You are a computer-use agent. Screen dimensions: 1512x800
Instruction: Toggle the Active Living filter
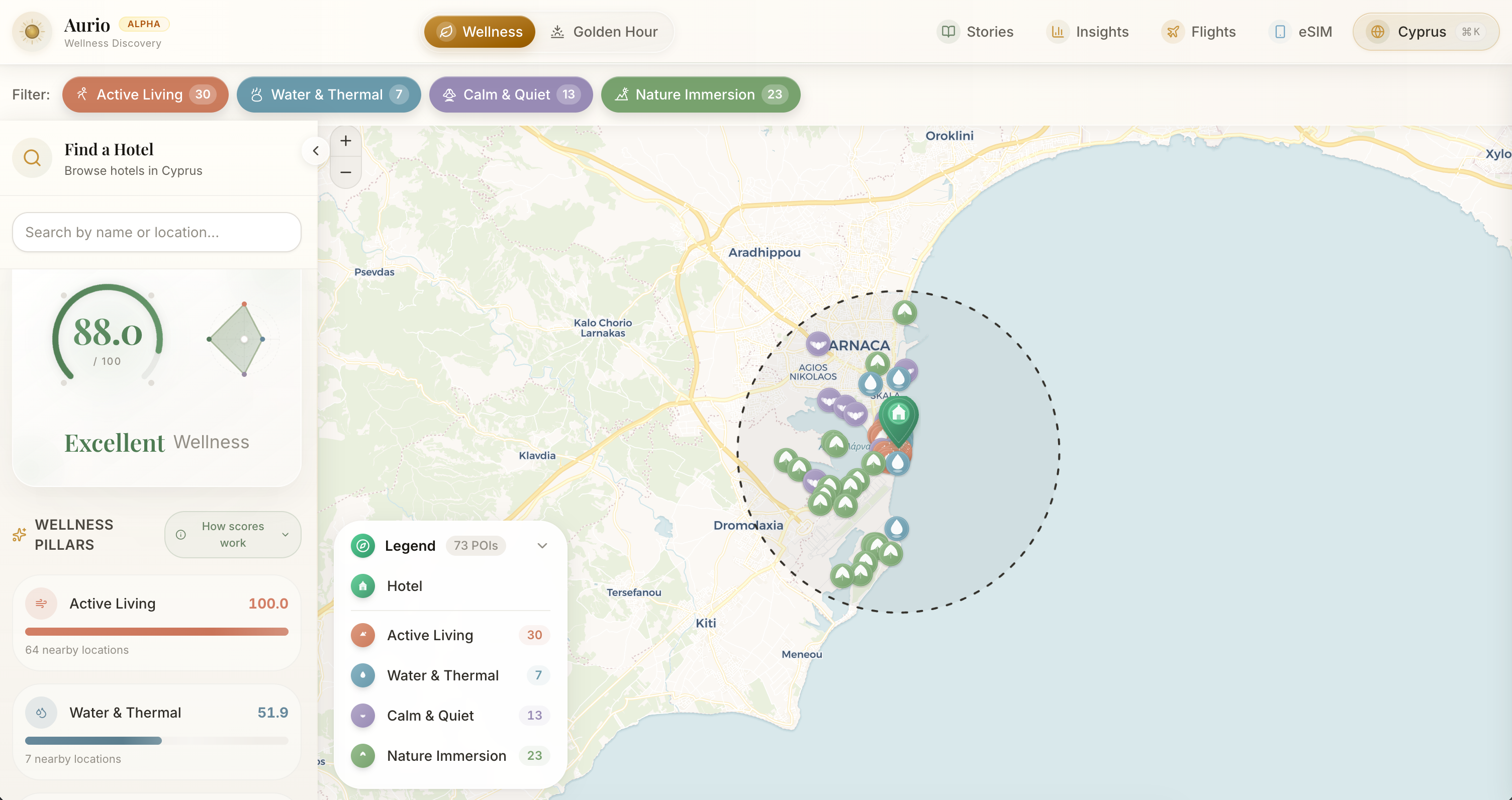(x=145, y=94)
